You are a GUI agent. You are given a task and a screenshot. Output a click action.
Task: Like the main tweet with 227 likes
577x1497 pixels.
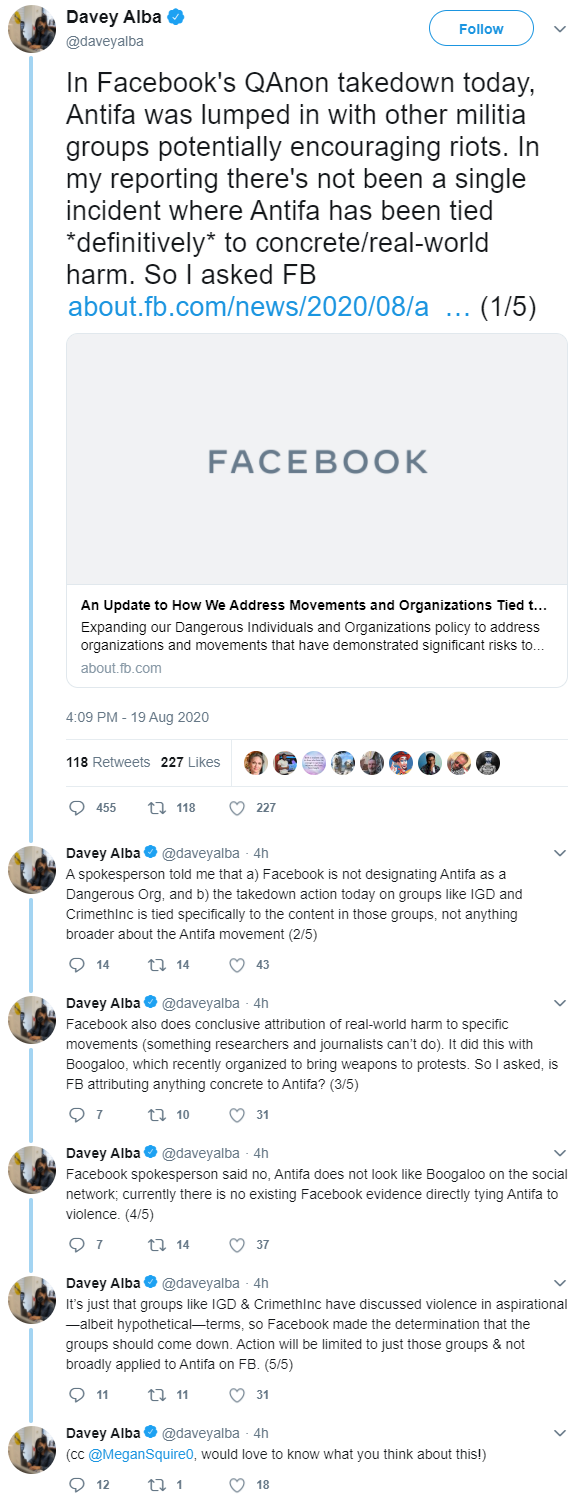(236, 807)
